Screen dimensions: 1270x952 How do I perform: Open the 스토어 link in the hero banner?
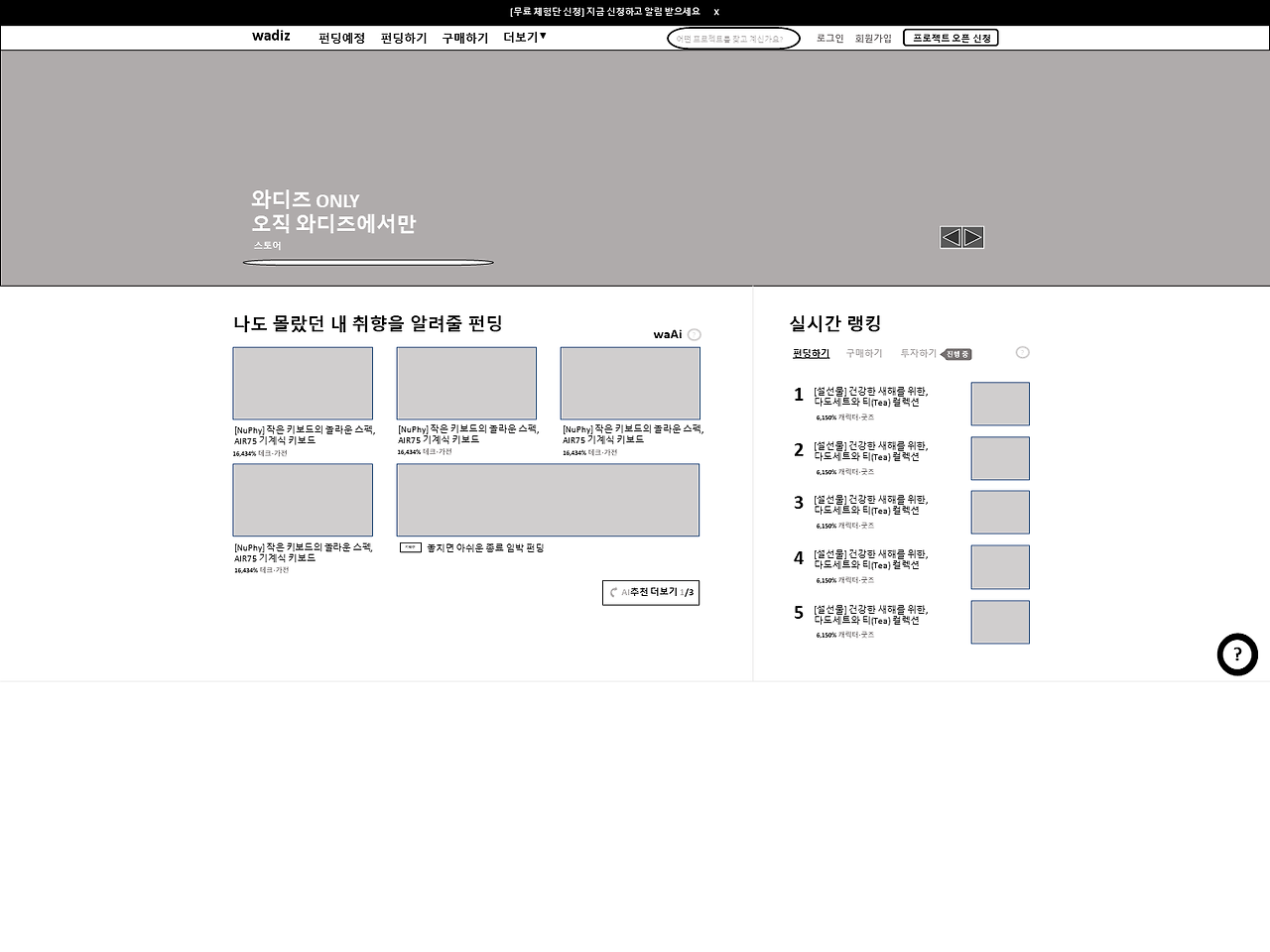pyautogui.click(x=266, y=245)
